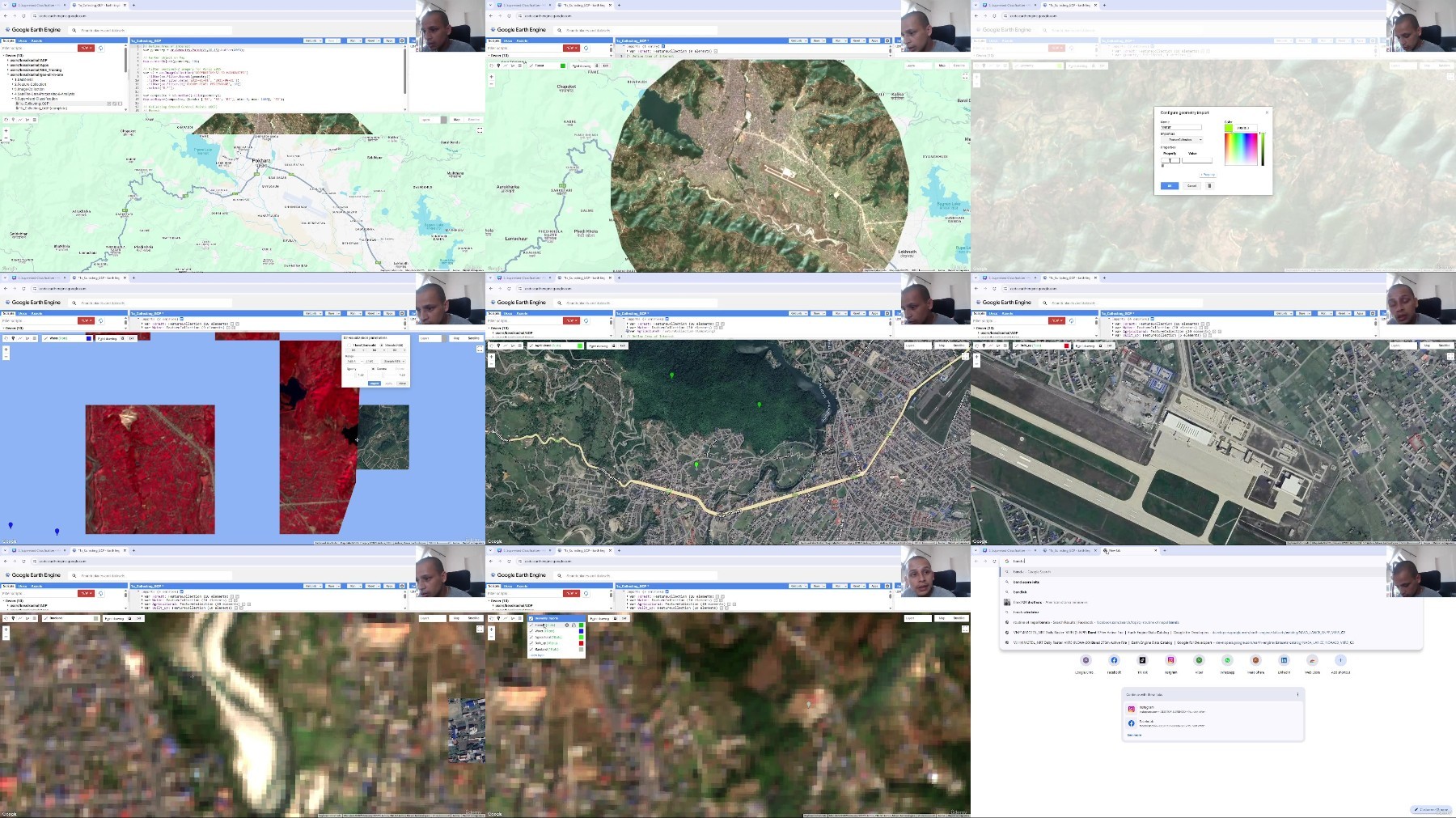Open the TikTok shortcut icon
Viewport: 1456px width, 818px height.
[1142, 660]
